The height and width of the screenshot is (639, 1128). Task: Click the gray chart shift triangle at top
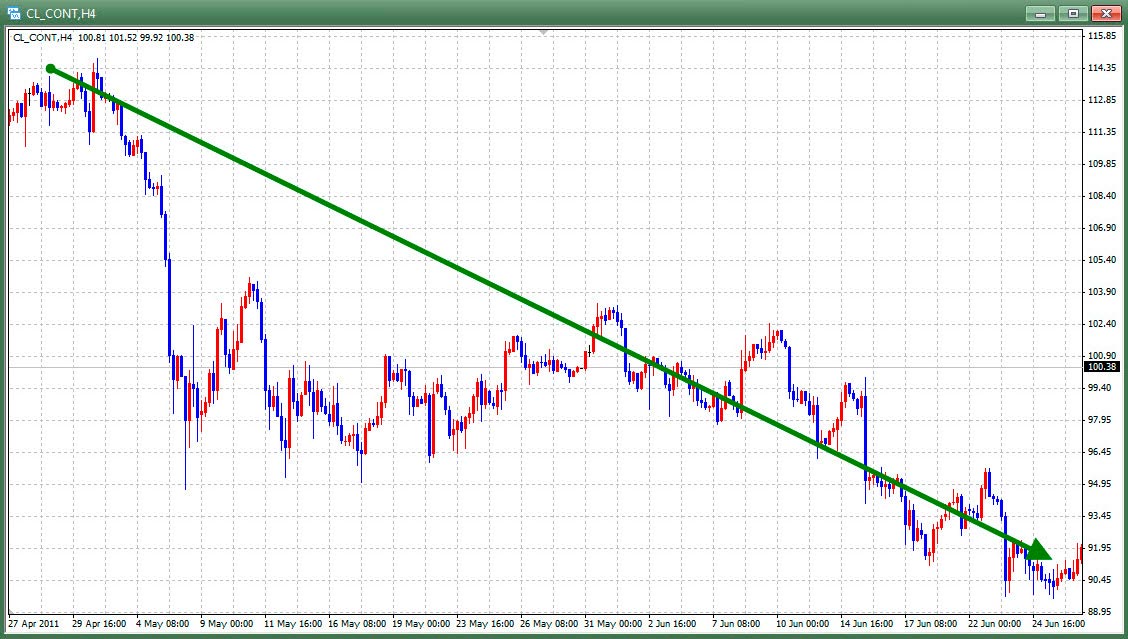coord(544,33)
